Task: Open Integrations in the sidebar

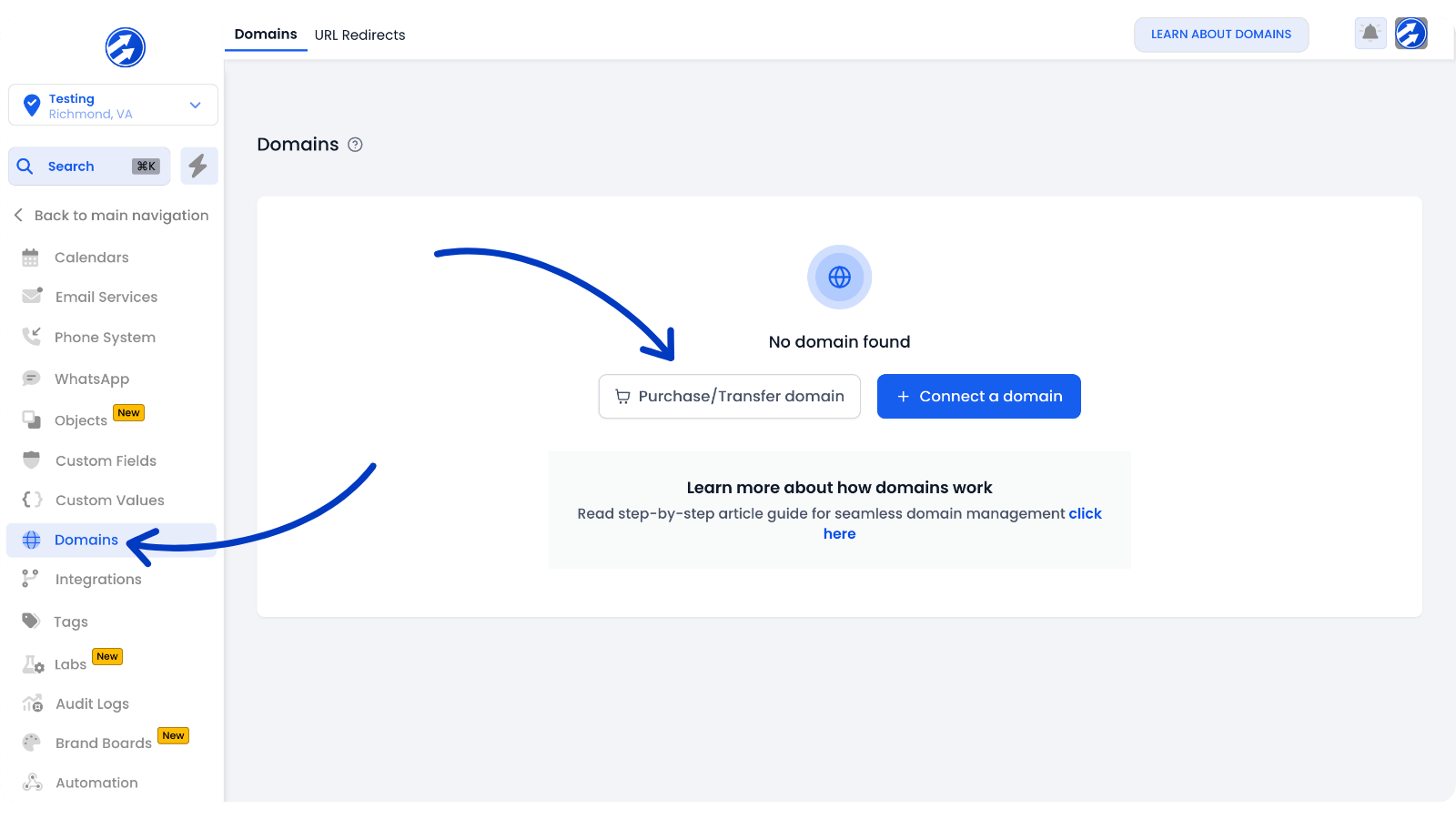Action: point(98,580)
